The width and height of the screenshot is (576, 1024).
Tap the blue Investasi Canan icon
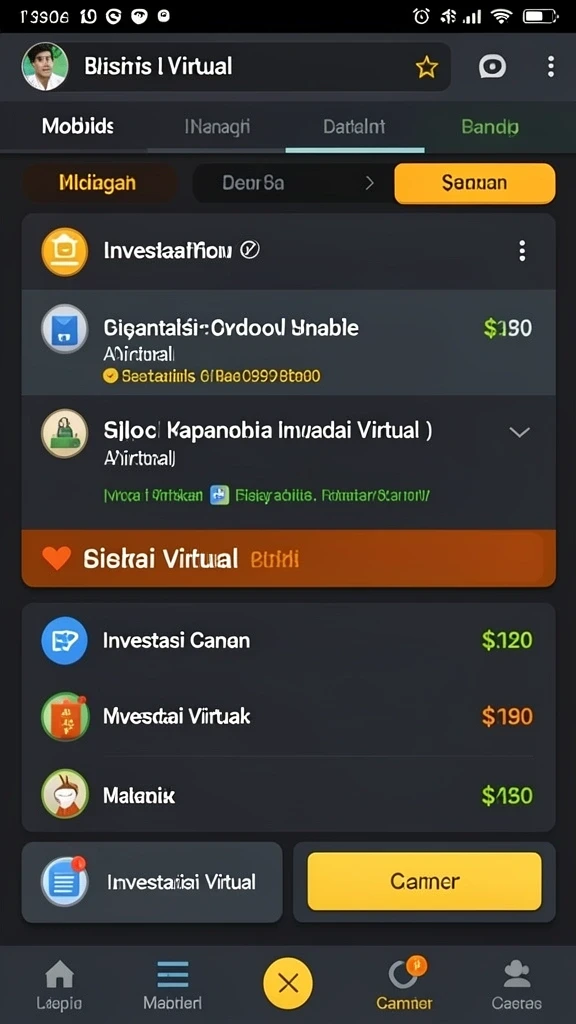[x=65, y=641]
